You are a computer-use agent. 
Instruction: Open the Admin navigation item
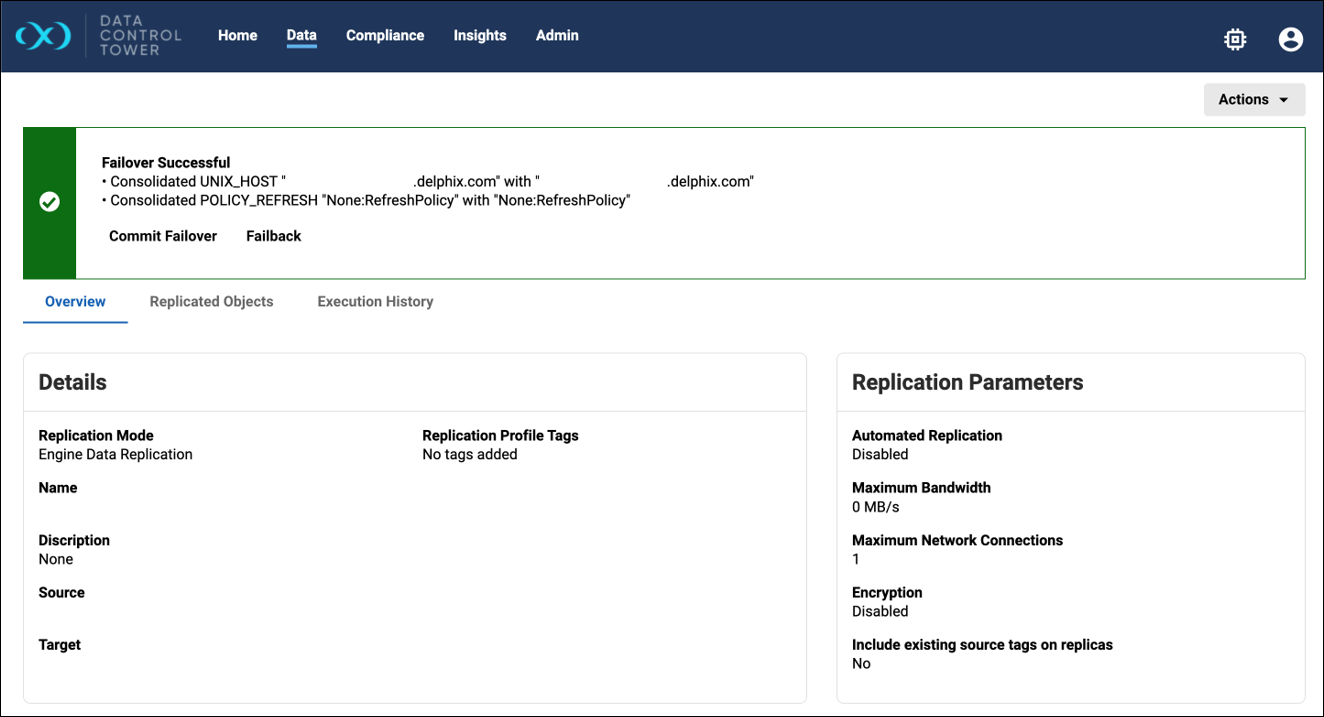(x=557, y=35)
